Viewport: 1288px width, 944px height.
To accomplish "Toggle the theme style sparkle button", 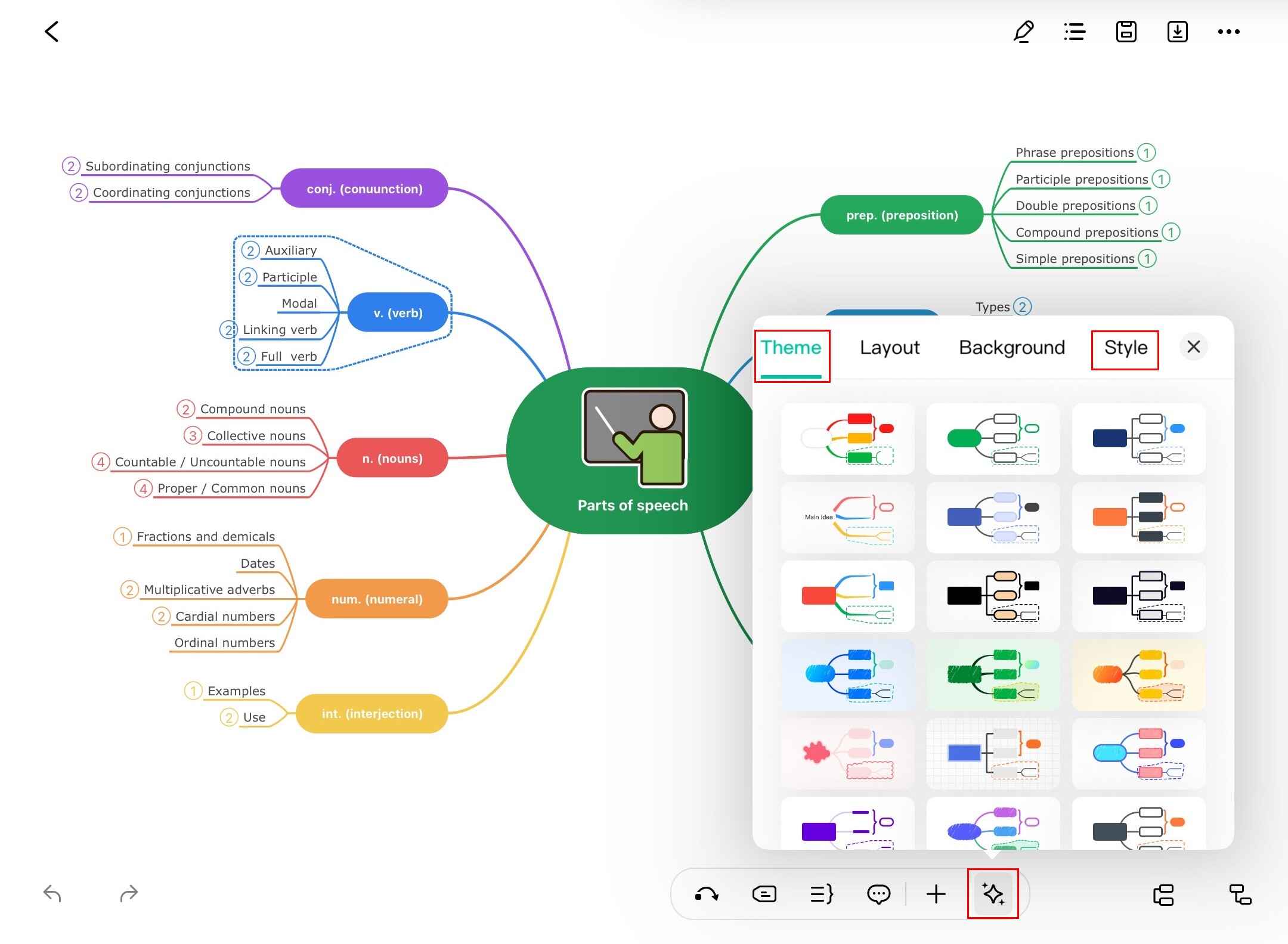I will [x=993, y=894].
